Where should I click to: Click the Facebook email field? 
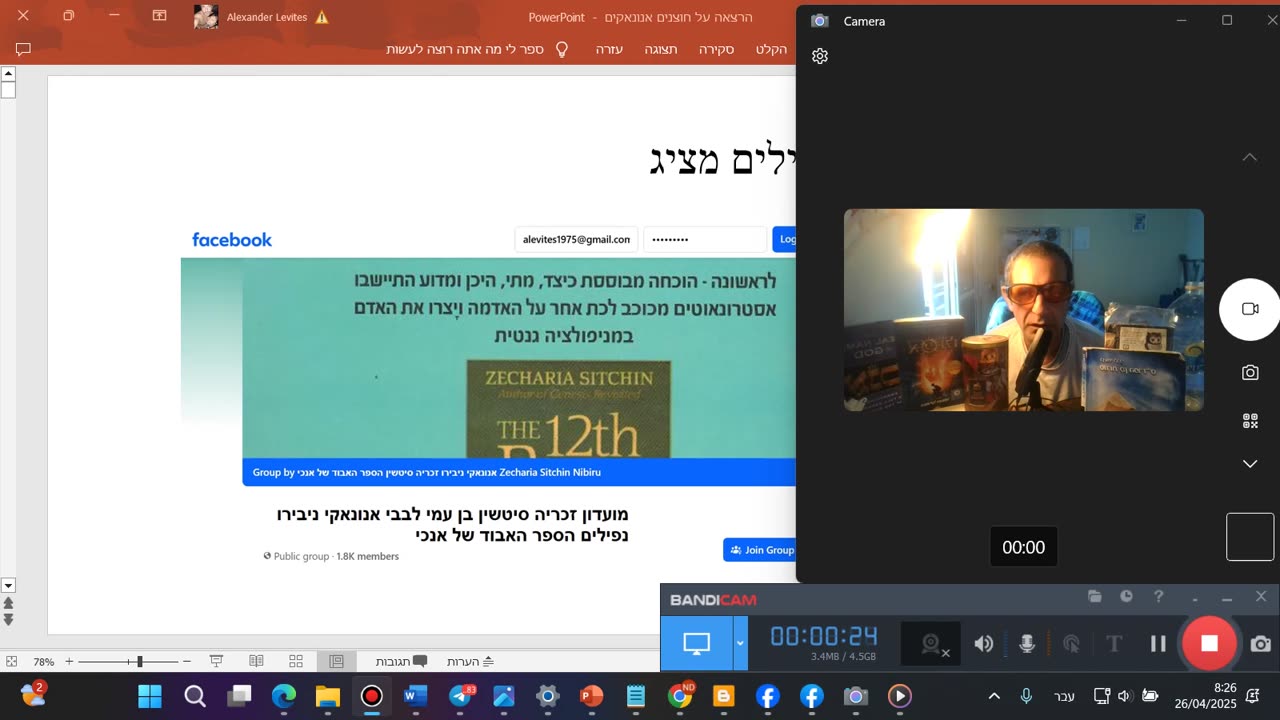point(577,239)
